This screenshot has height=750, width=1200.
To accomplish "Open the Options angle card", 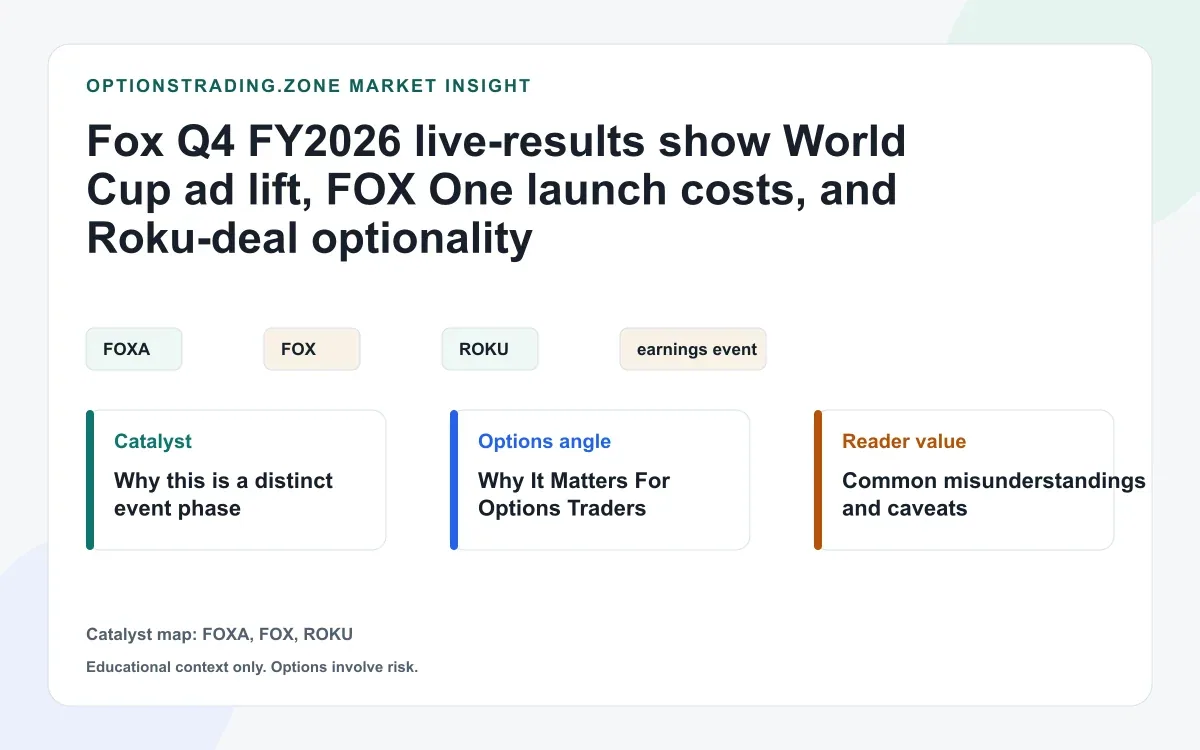I will pos(600,480).
